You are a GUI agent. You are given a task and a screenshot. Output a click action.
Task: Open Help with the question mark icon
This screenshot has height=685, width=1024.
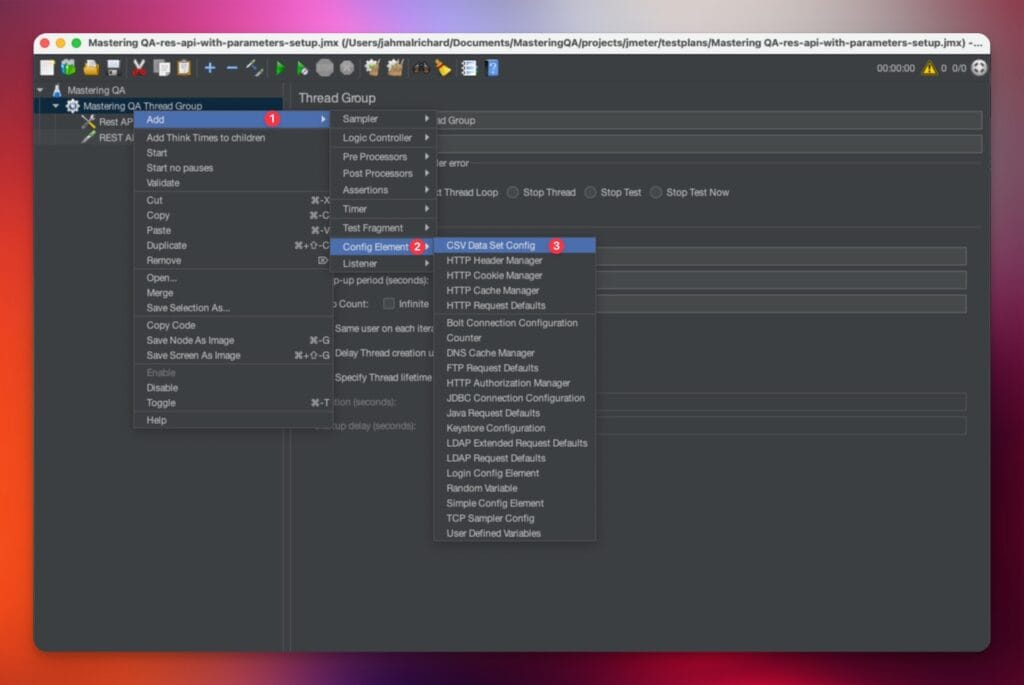point(492,68)
